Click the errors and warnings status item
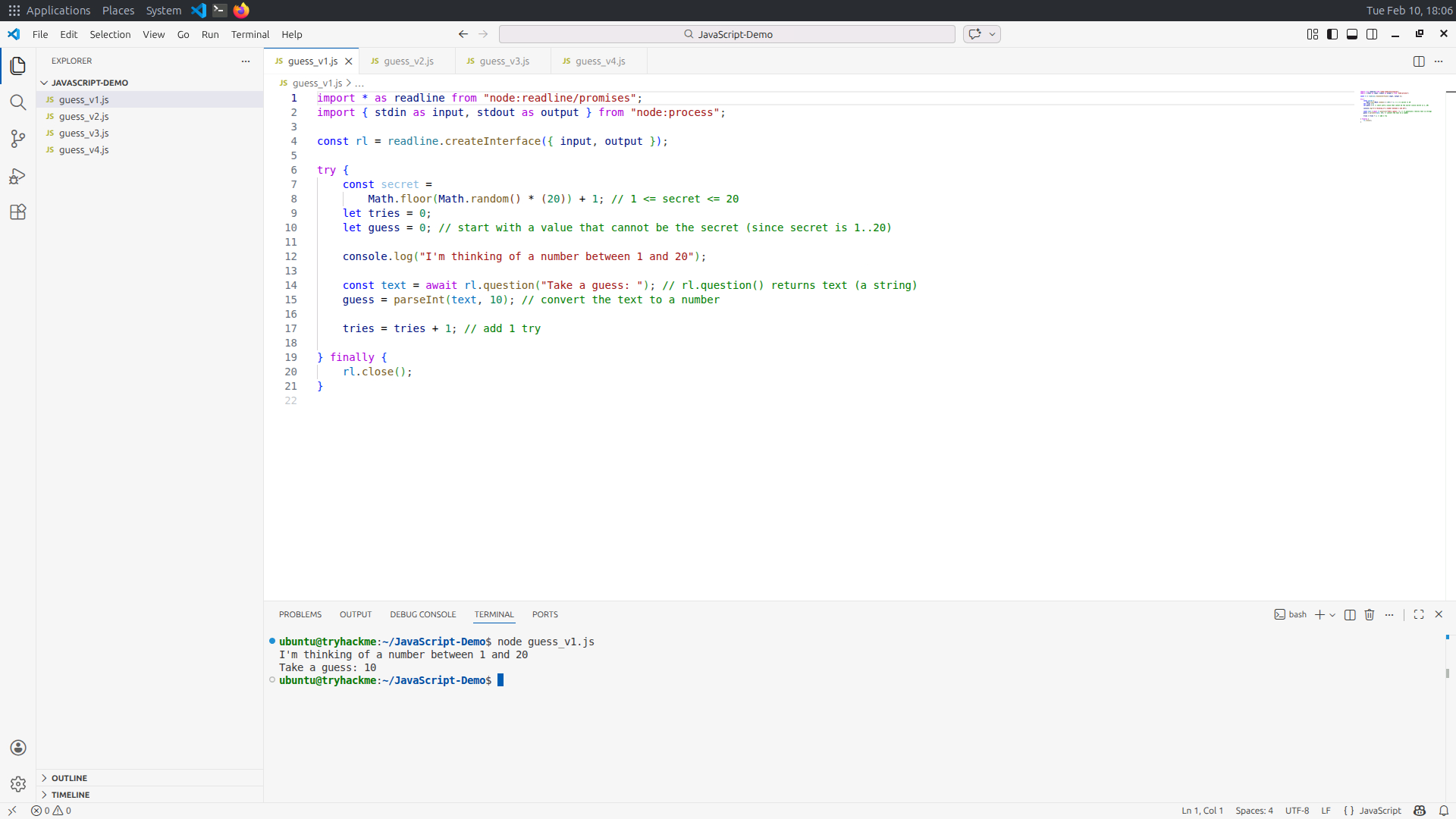The width and height of the screenshot is (1456, 819). [52, 810]
